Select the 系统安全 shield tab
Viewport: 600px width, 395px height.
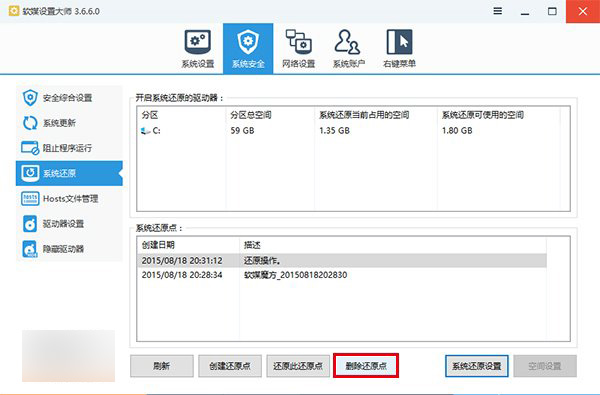point(248,49)
